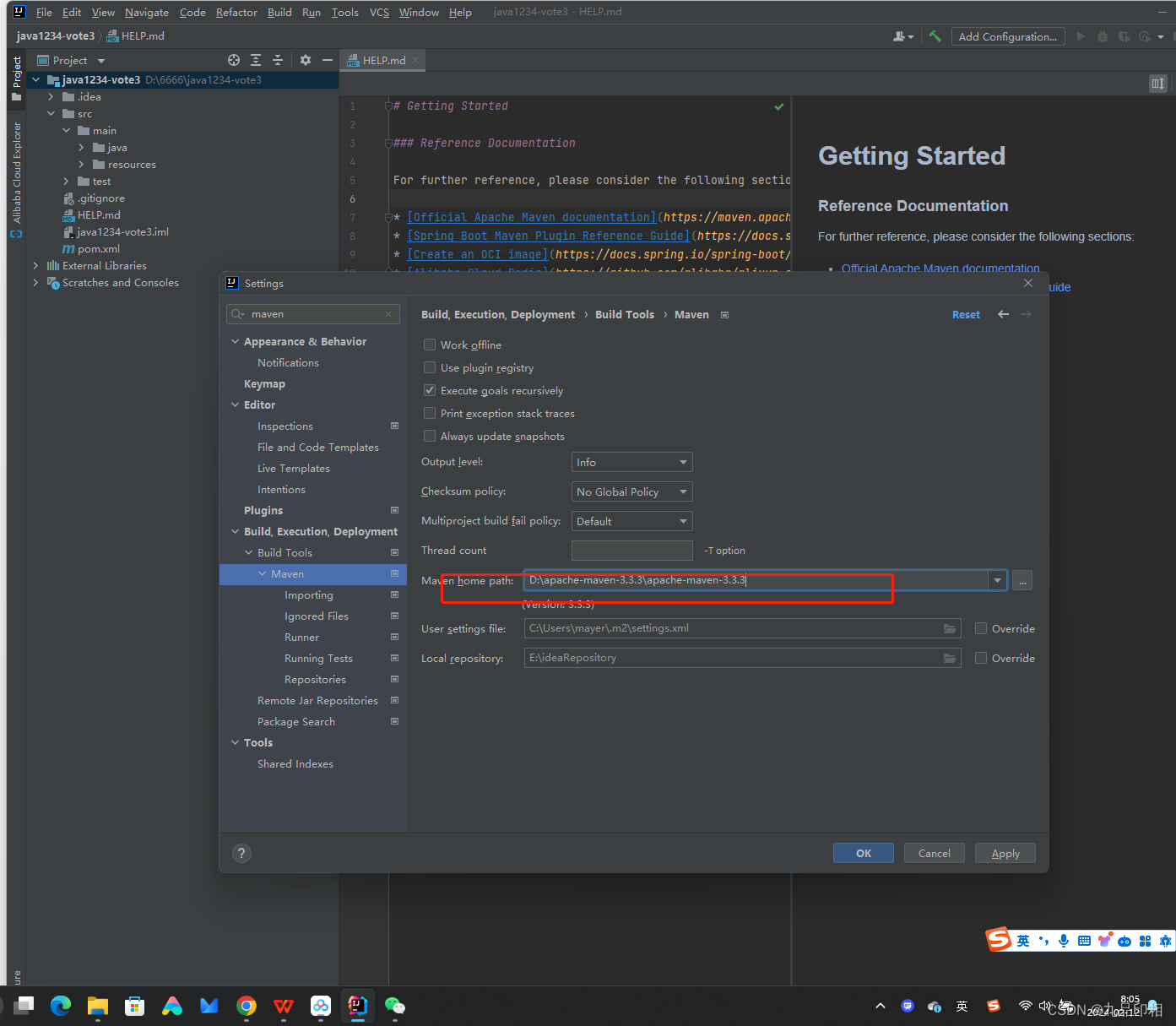The height and width of the screenshot is (1026, 1176).
Task: Check Override for User settings file
Action: [981, 628]
